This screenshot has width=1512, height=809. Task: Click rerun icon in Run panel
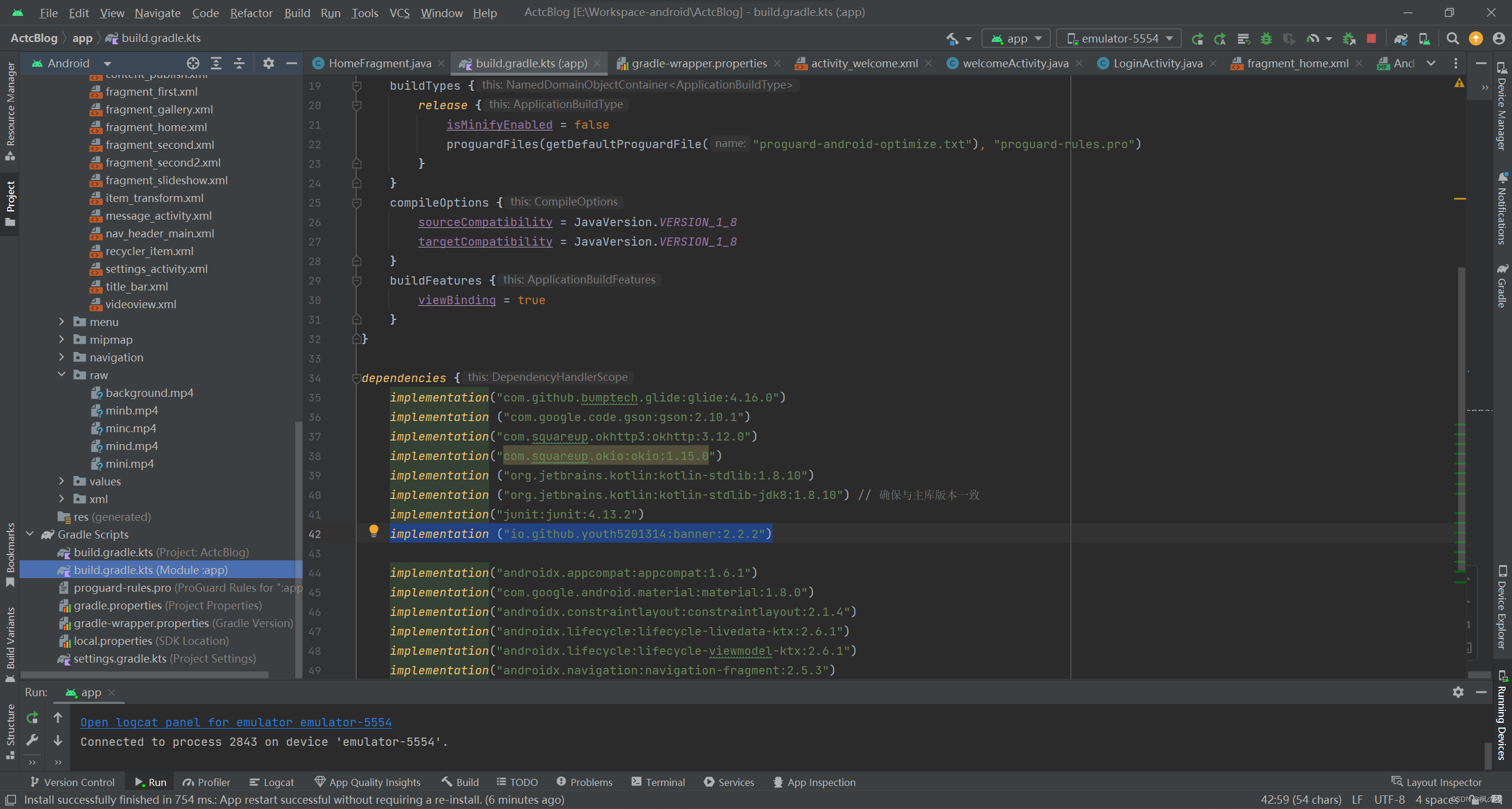(32, 717)
